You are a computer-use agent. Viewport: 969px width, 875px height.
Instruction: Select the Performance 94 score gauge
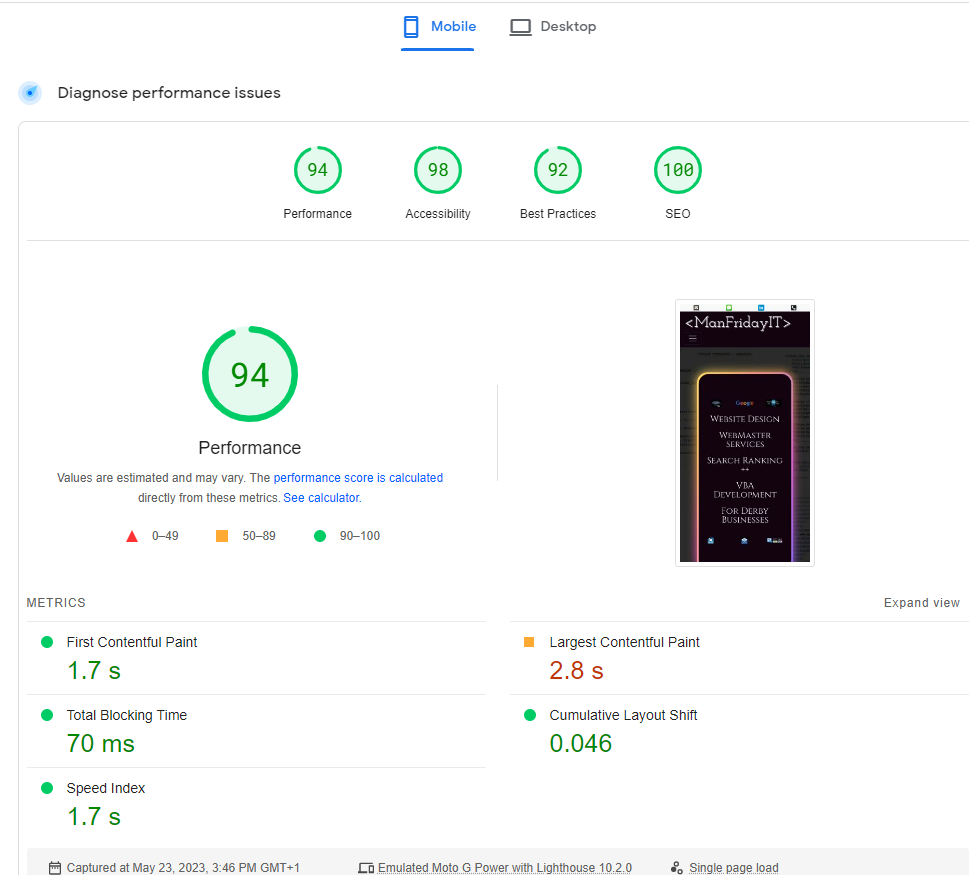tap(317, 171)
